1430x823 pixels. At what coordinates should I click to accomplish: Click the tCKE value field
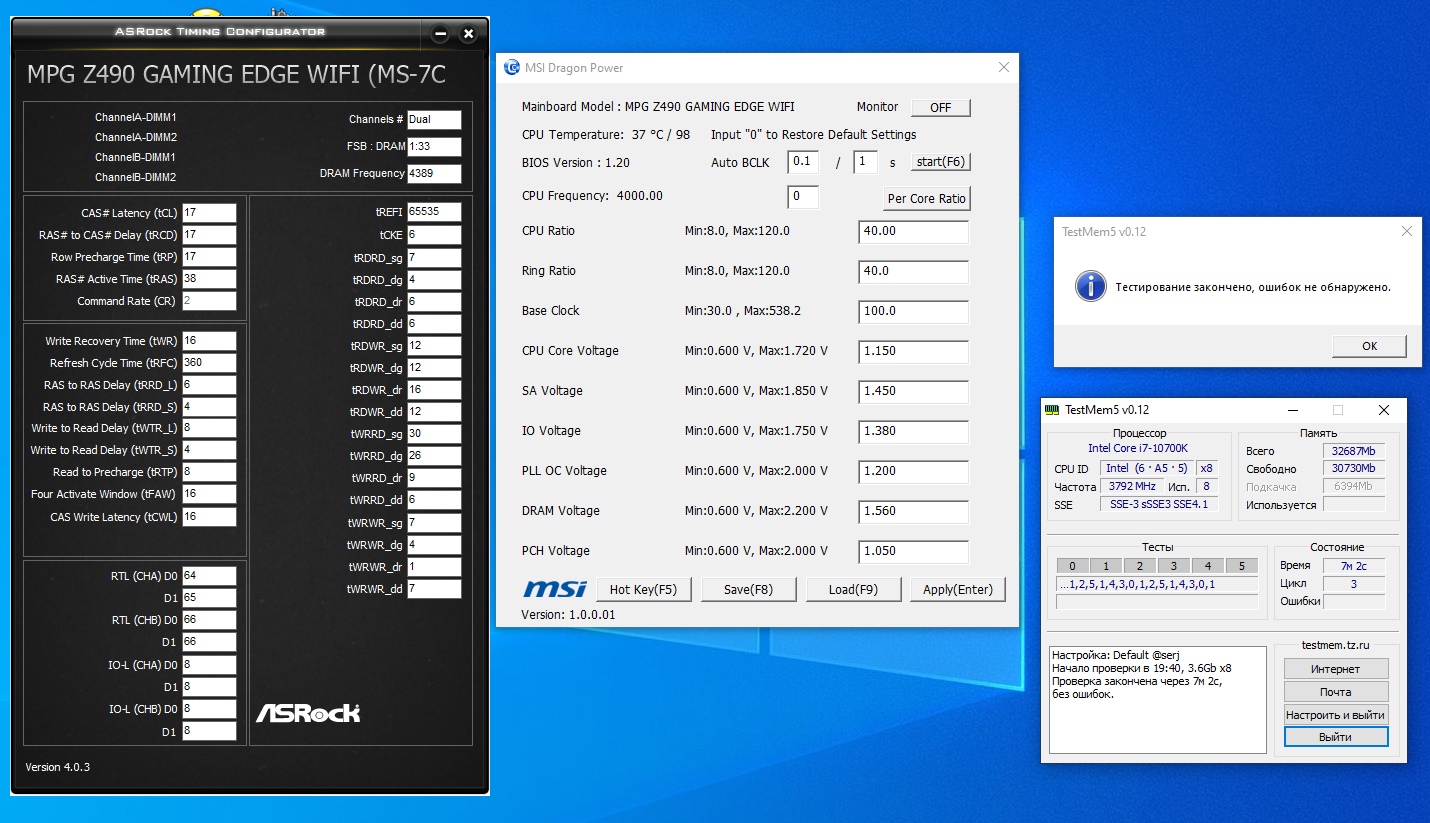coord(434,235)
